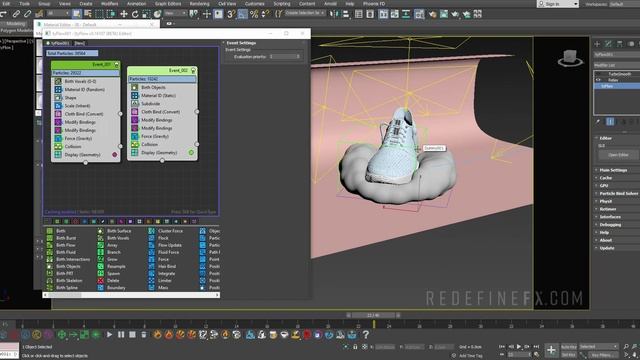The height and width of the screenshot is (360, 640).
Task: Open the Phoenix FD menu
Action: coord(374,4)
